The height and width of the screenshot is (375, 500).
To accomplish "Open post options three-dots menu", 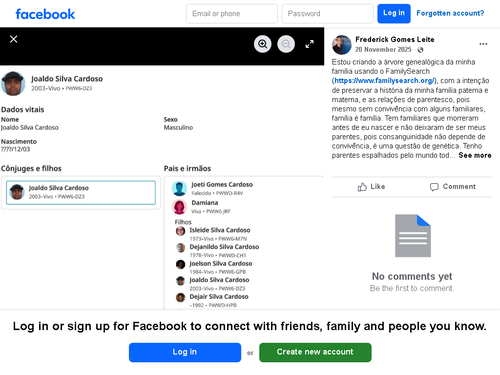I will (x=483, y=44).
